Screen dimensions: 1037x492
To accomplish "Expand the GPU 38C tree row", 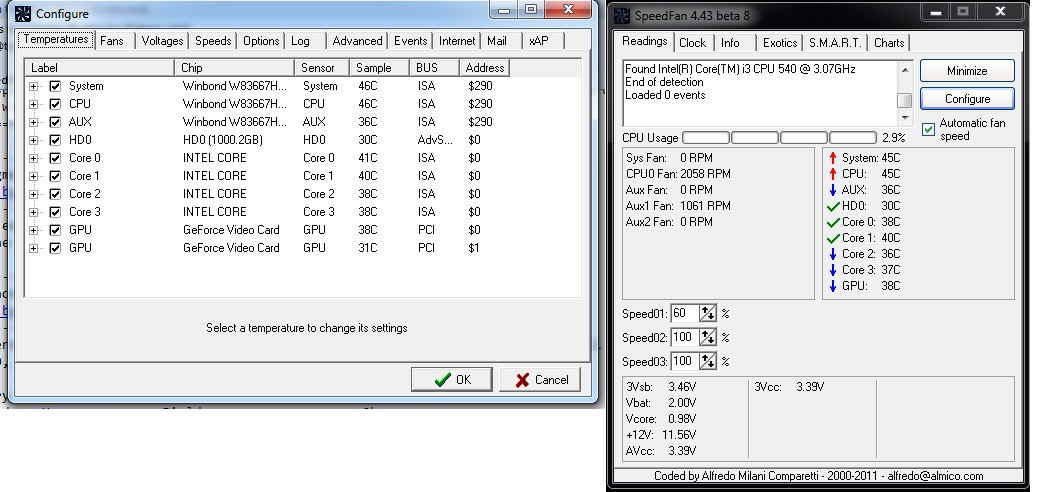I will [33, 230].
